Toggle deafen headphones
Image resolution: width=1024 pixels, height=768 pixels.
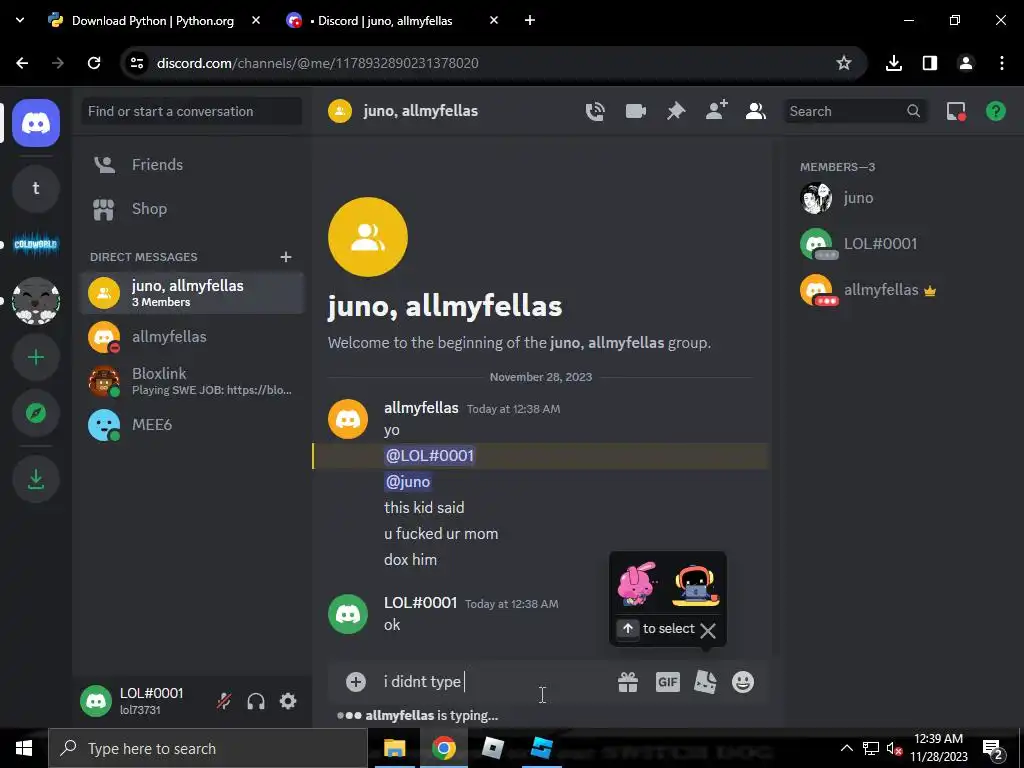(x=256, y=701)
